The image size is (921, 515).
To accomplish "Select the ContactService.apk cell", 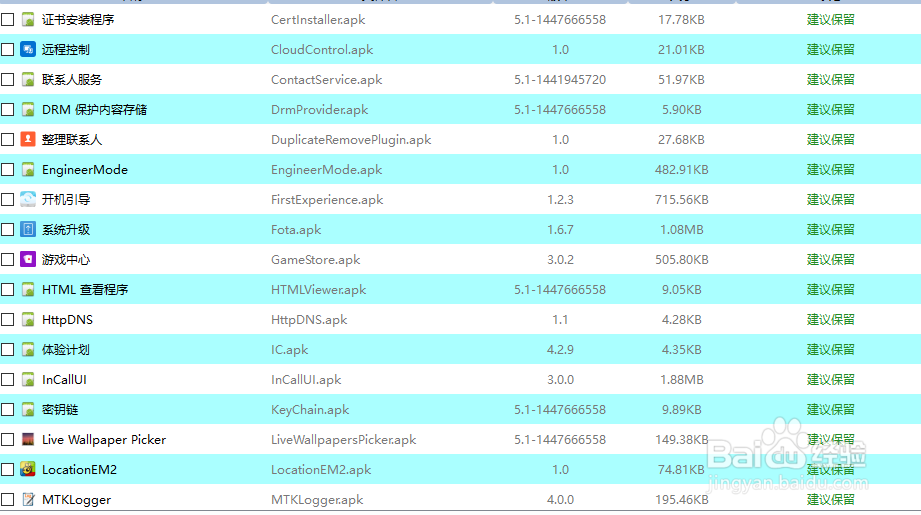I will [x=327, y=80].
